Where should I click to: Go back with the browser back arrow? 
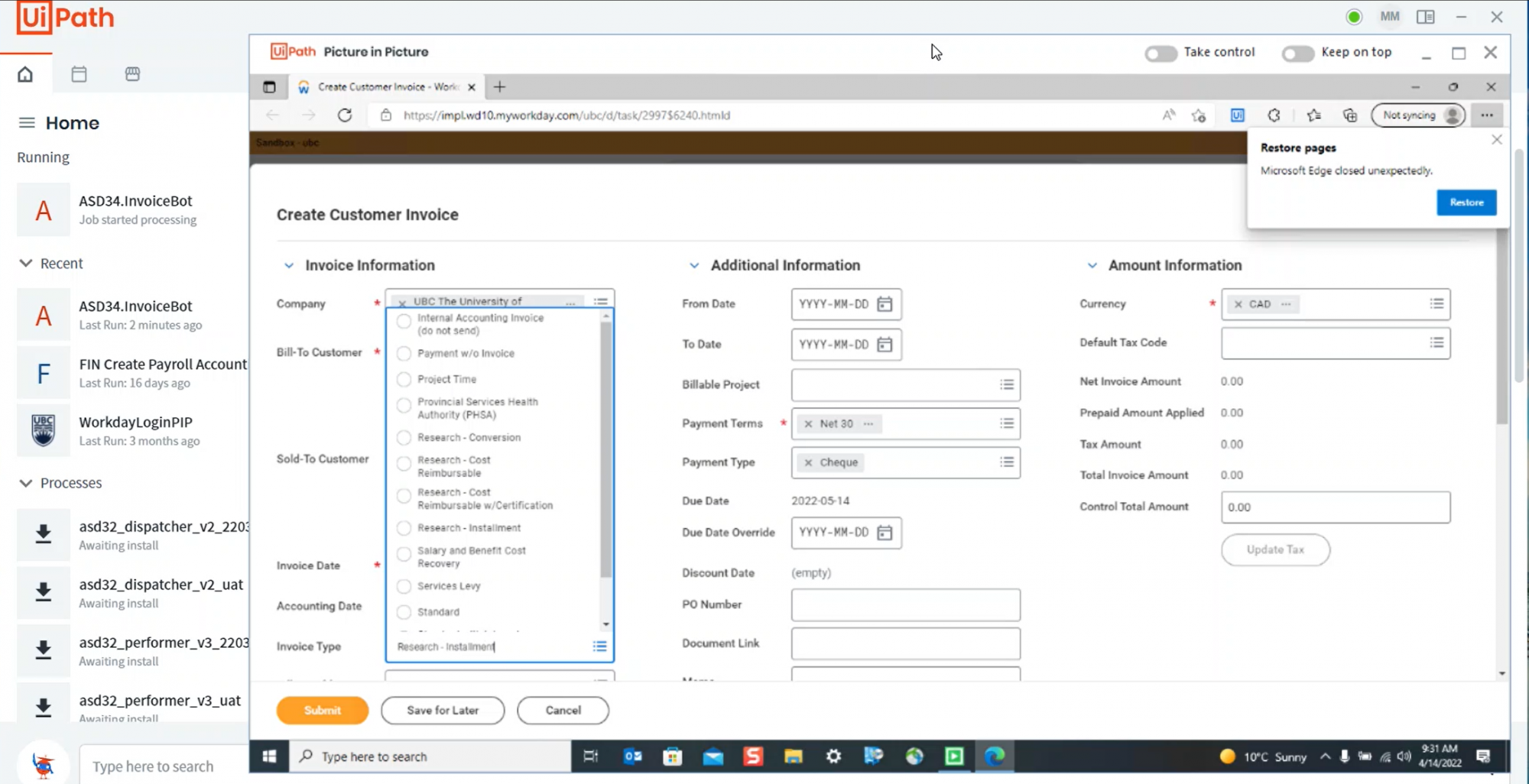(273, 115)
